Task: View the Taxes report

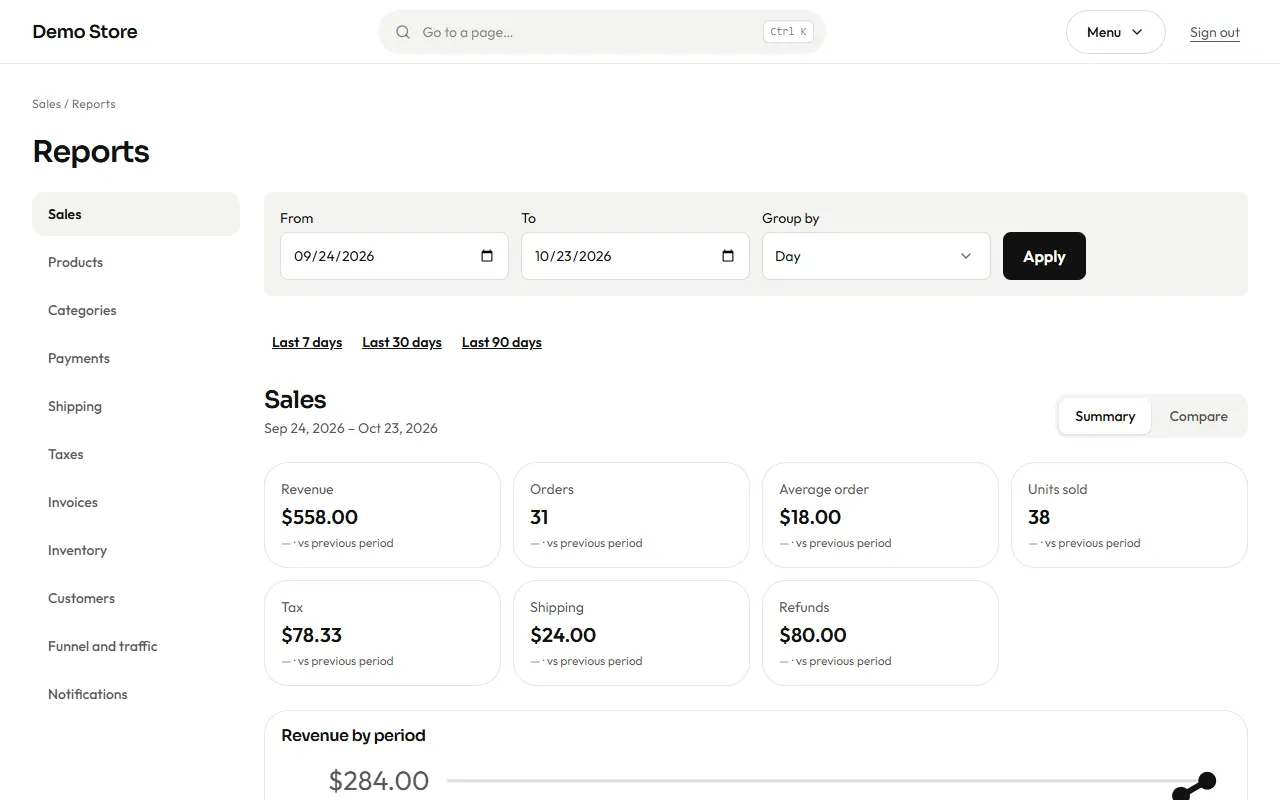Action: (x=136, y=454)
